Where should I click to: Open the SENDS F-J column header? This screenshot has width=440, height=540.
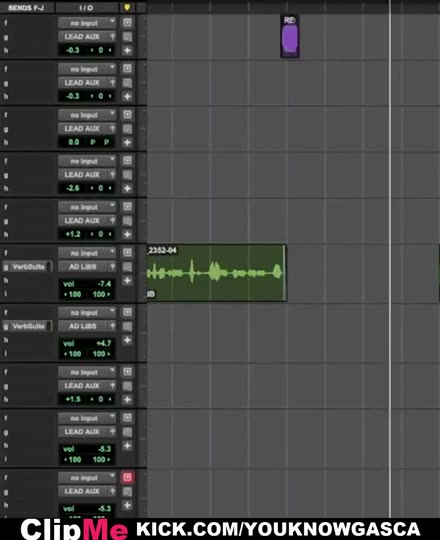(x=27, y=8)
